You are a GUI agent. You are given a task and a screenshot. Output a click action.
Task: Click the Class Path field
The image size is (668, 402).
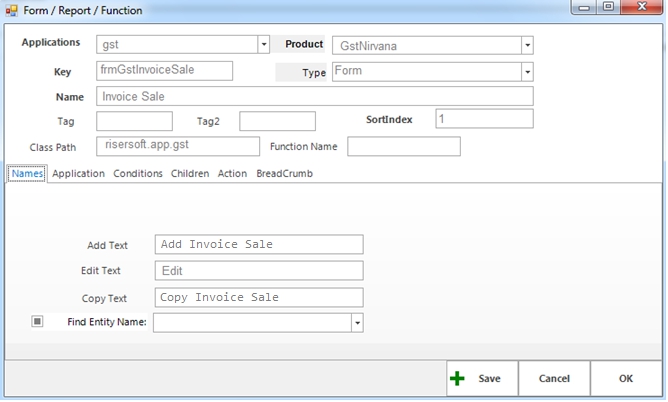(178, 146)
